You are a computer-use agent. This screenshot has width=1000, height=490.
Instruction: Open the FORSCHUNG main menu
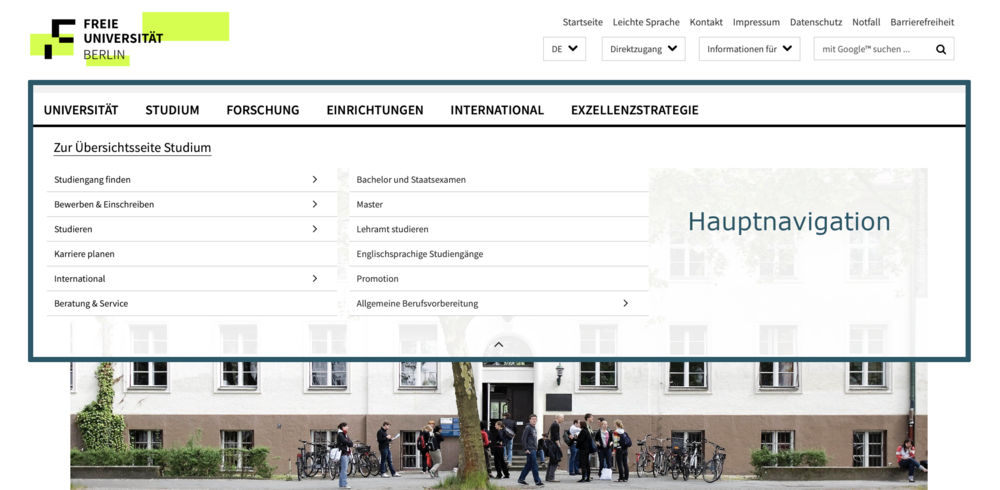[x=263, y=110]
